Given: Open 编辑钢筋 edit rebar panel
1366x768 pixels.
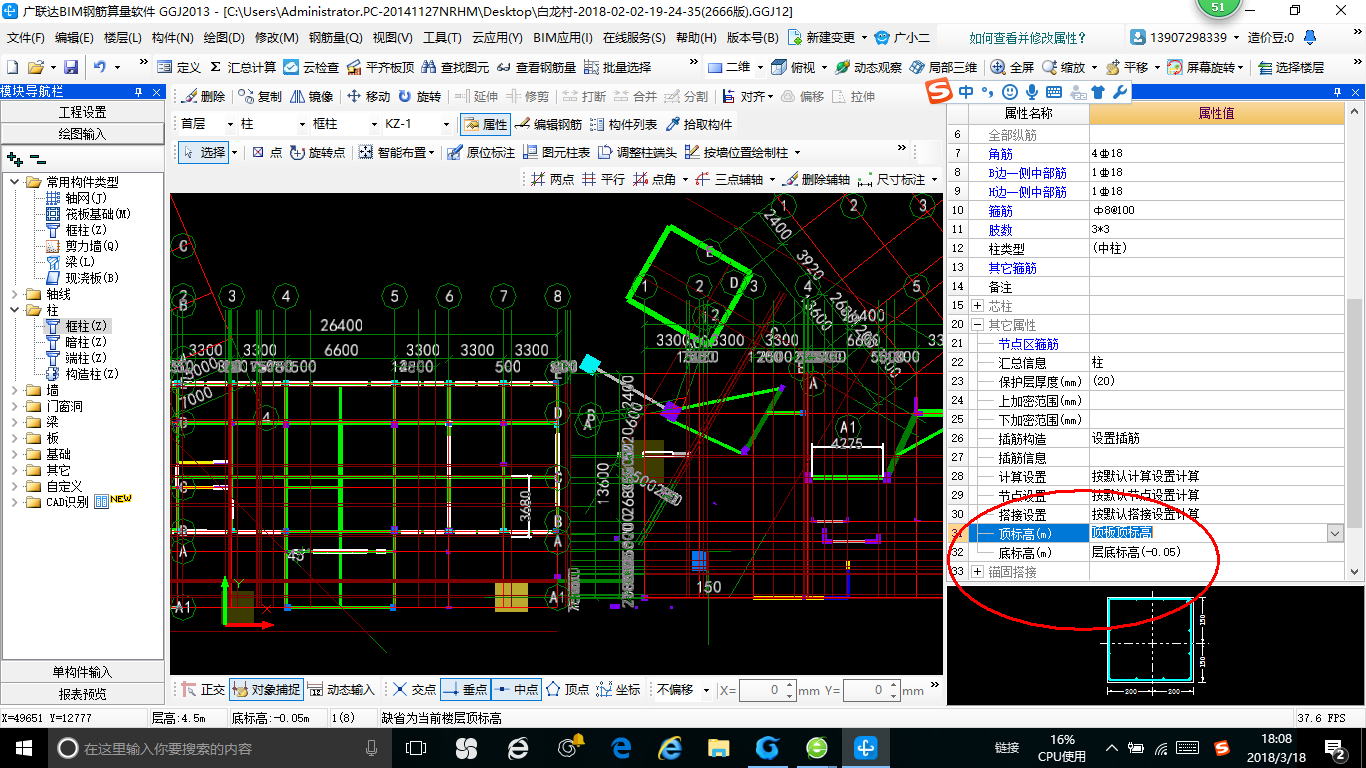Looking at the screenshot, I should tap(548, 125).
